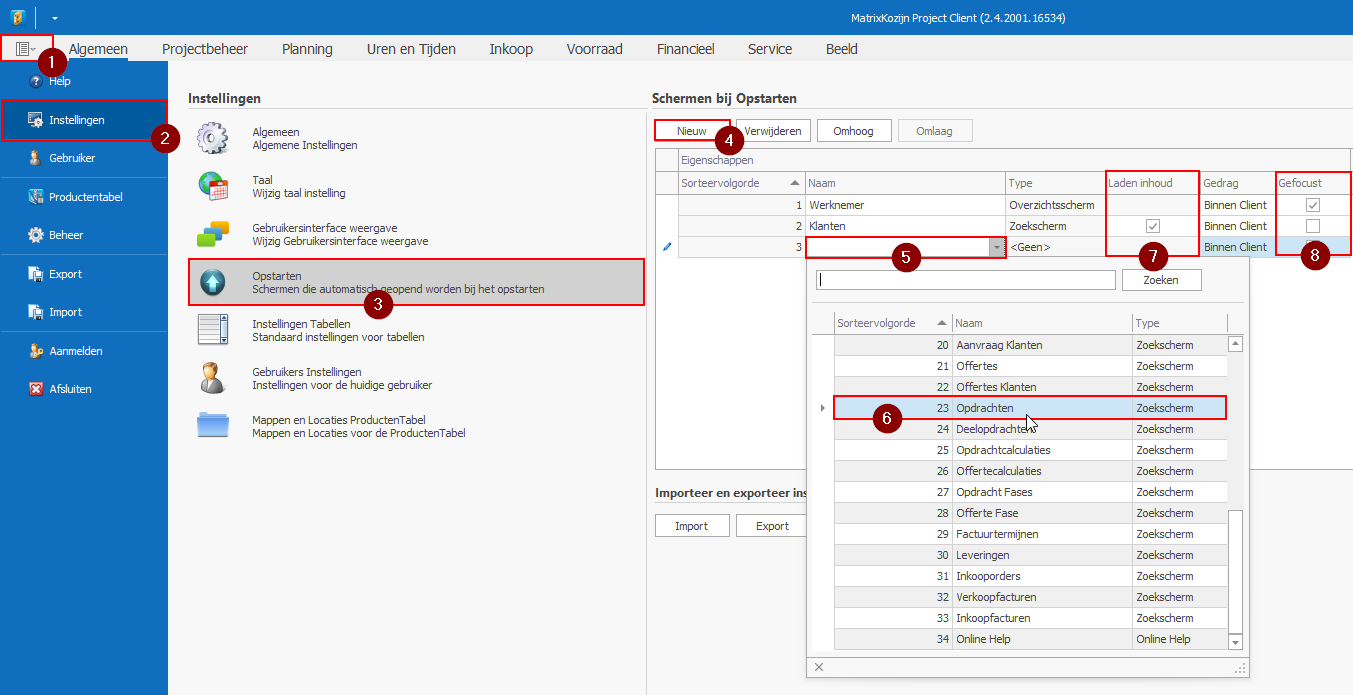The width and height of the screenshot is (1353, 695).
Task: Open the Beeld tab
Action: coord(841,49)
